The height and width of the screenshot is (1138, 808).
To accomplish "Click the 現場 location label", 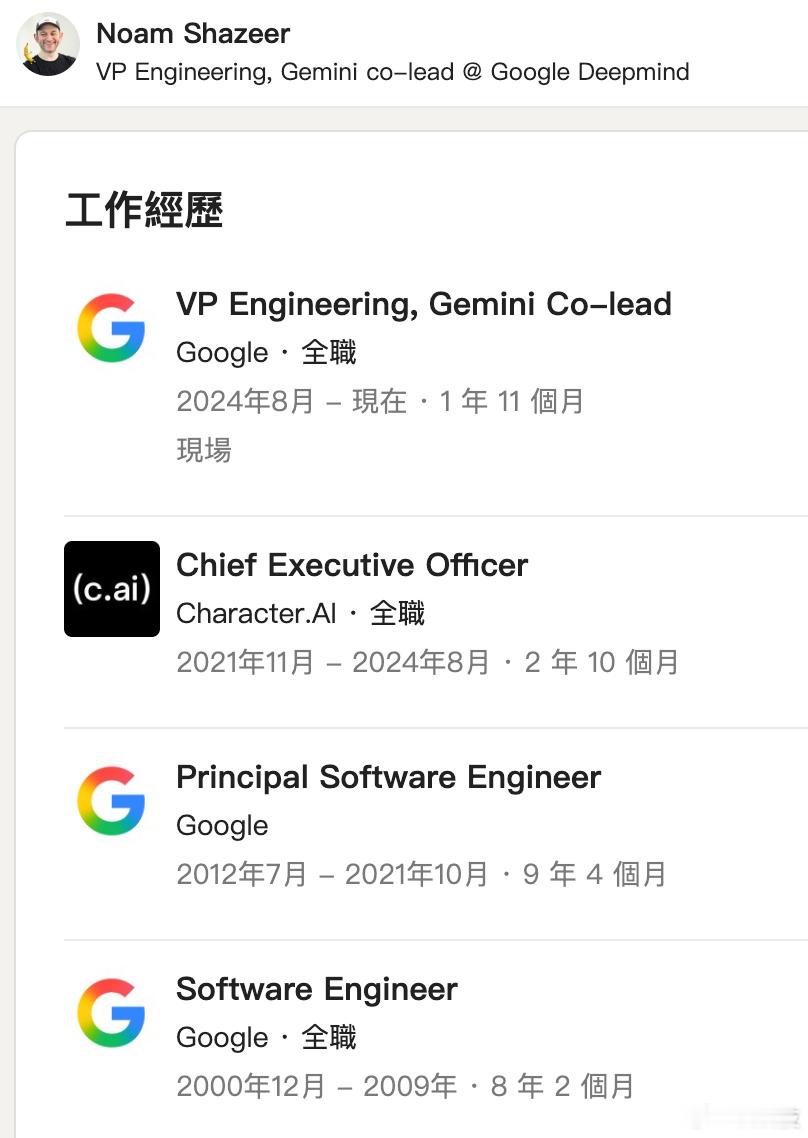I will [x=204, y=450].
